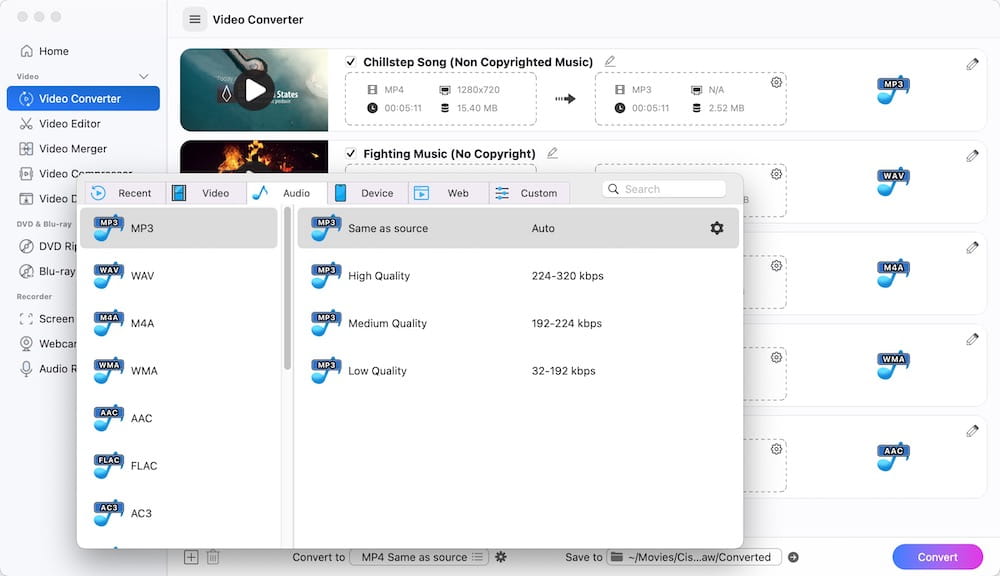Open output settings gear for Chillstep Song
The width and height of the screenshot is (1000, 576).
776,82
